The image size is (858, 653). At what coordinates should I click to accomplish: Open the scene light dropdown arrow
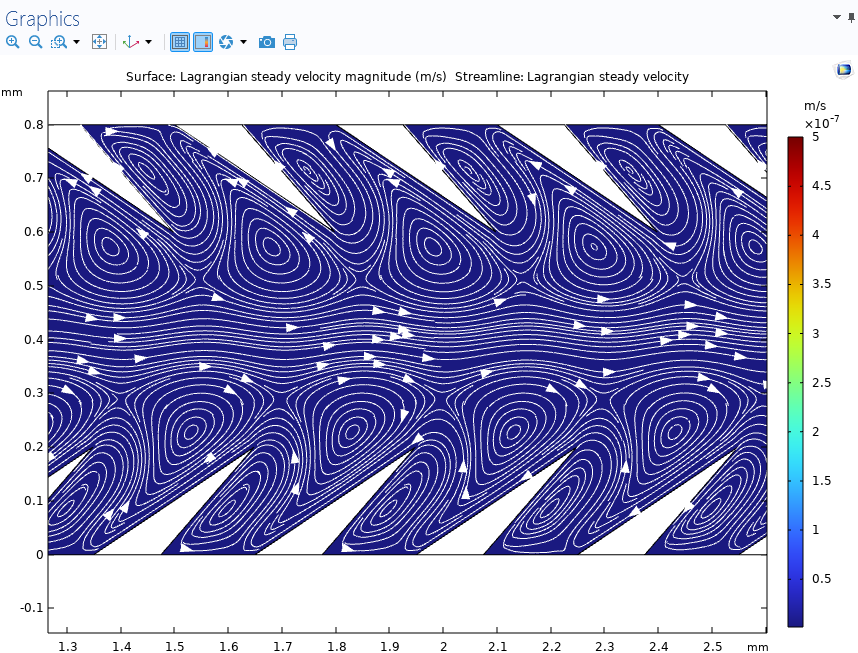click(243, 42)
